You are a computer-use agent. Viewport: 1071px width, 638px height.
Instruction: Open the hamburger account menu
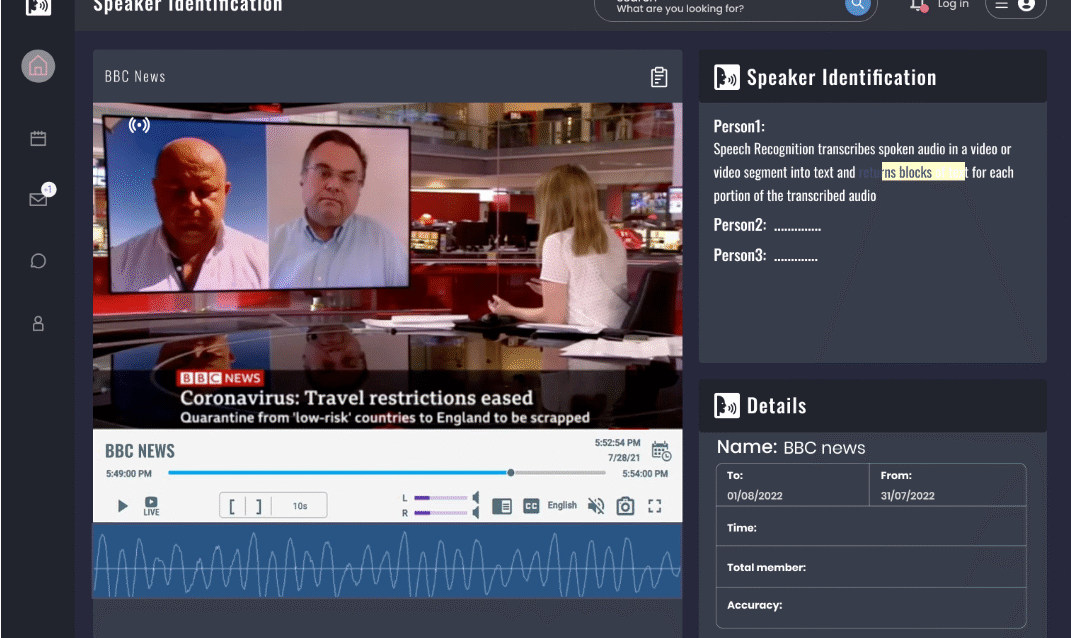point(1015,6)
